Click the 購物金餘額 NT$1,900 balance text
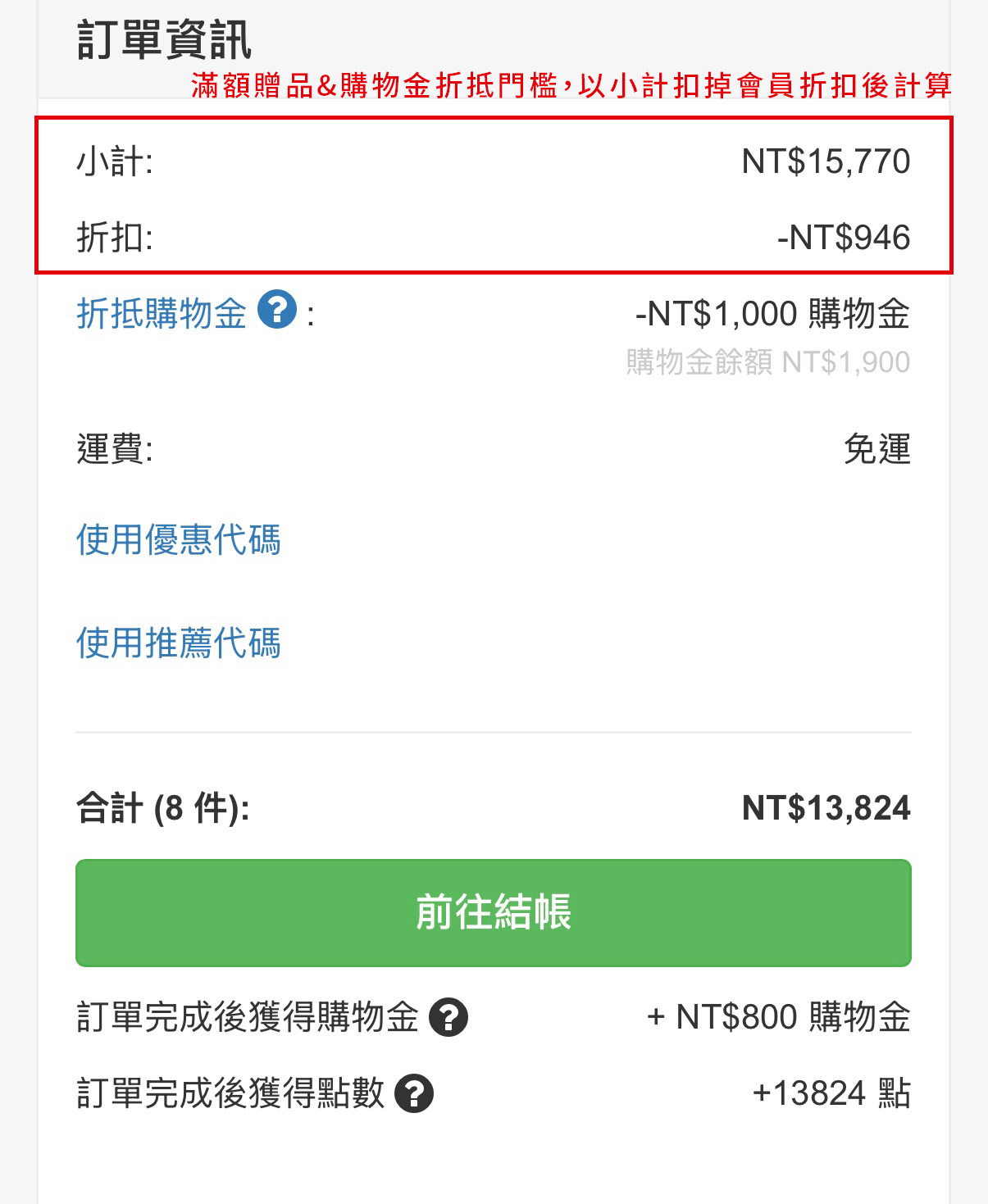Image resolution: width=988 pixels, height=1204 pixels. (767, 362)
